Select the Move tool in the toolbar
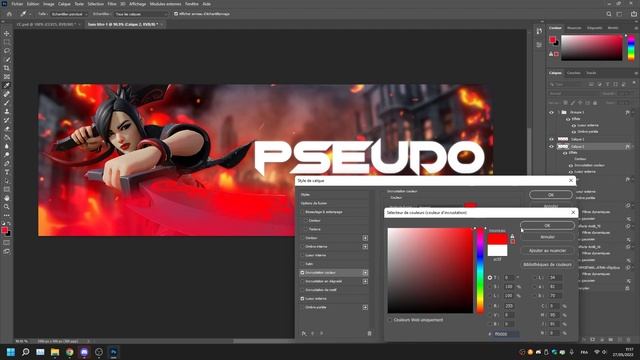Viewport: 640px width, 360px height. tap(7, 33)
